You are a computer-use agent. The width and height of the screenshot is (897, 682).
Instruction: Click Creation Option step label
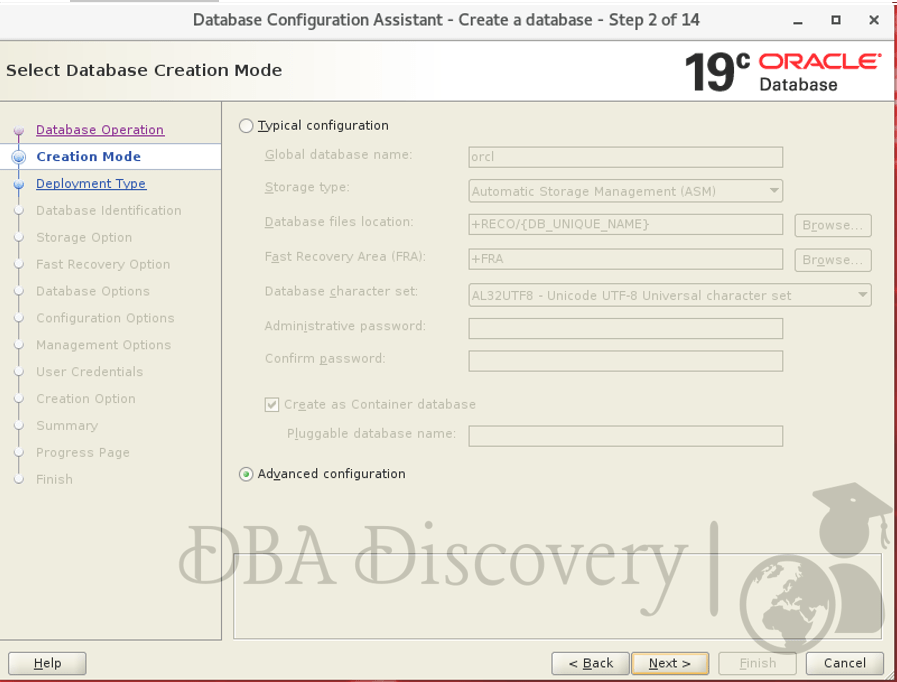[86, 399]
